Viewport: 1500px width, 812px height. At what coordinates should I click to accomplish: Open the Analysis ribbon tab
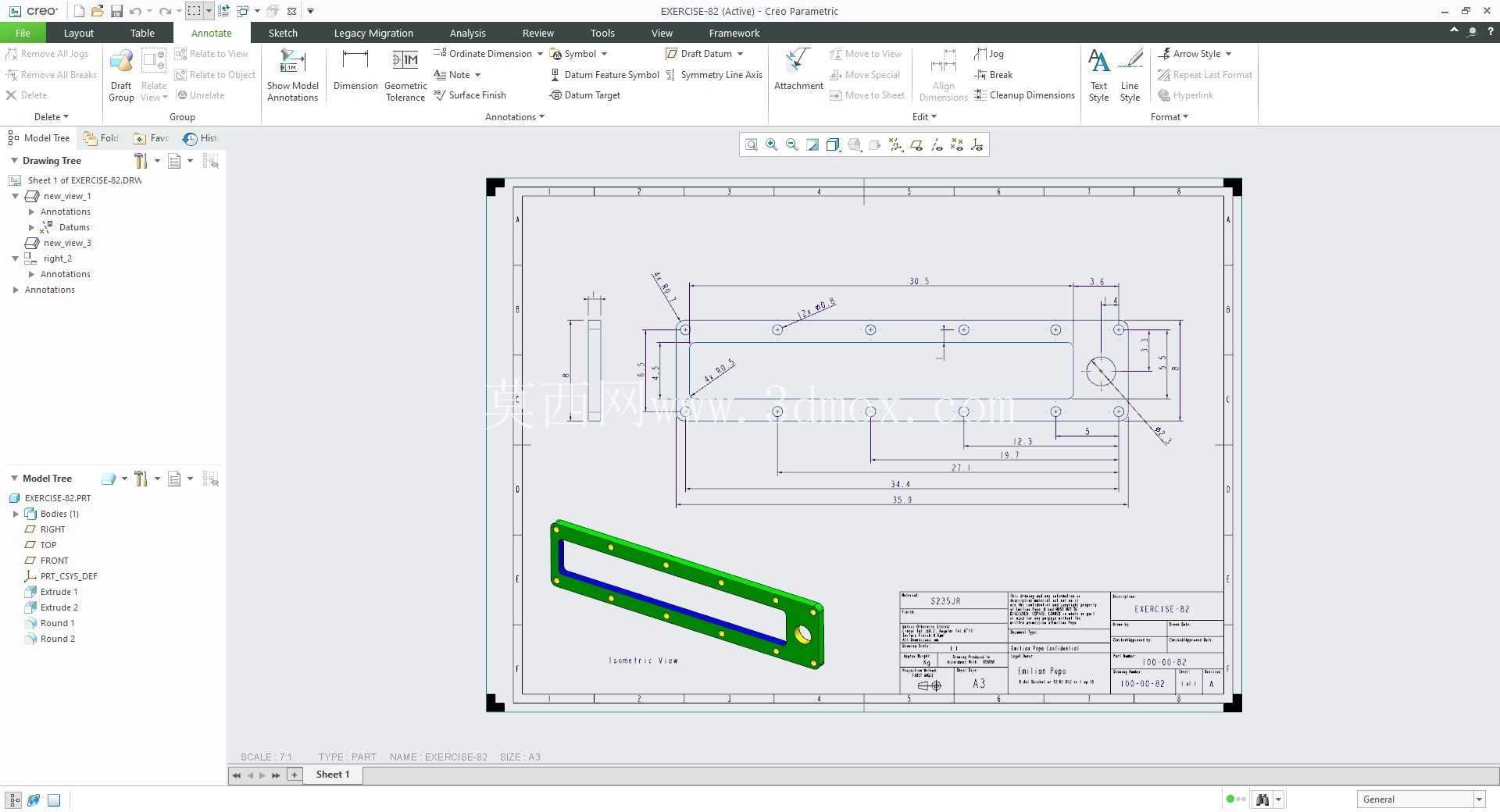(467, 33)
